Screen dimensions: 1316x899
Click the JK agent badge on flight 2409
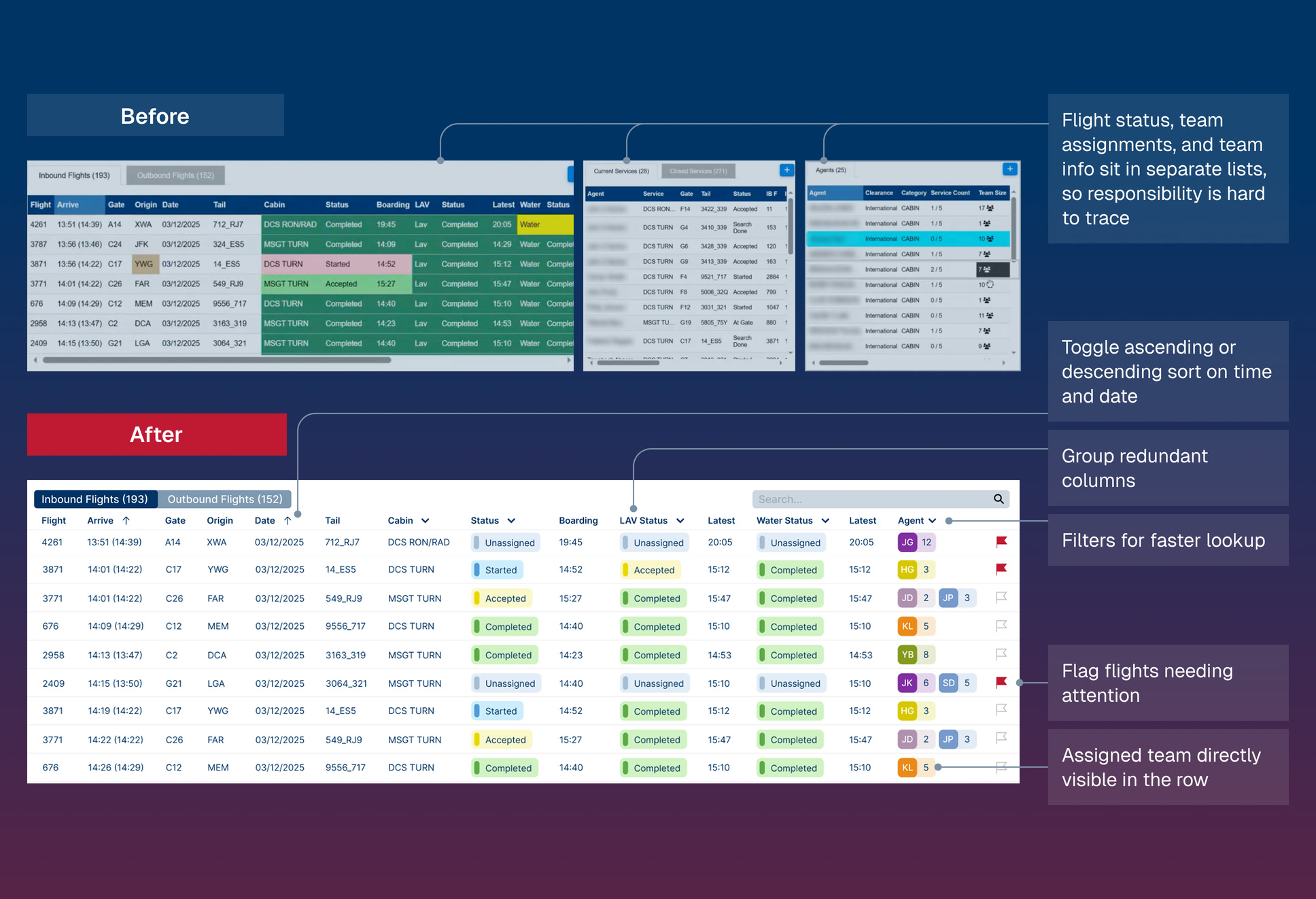coord(907,683)
